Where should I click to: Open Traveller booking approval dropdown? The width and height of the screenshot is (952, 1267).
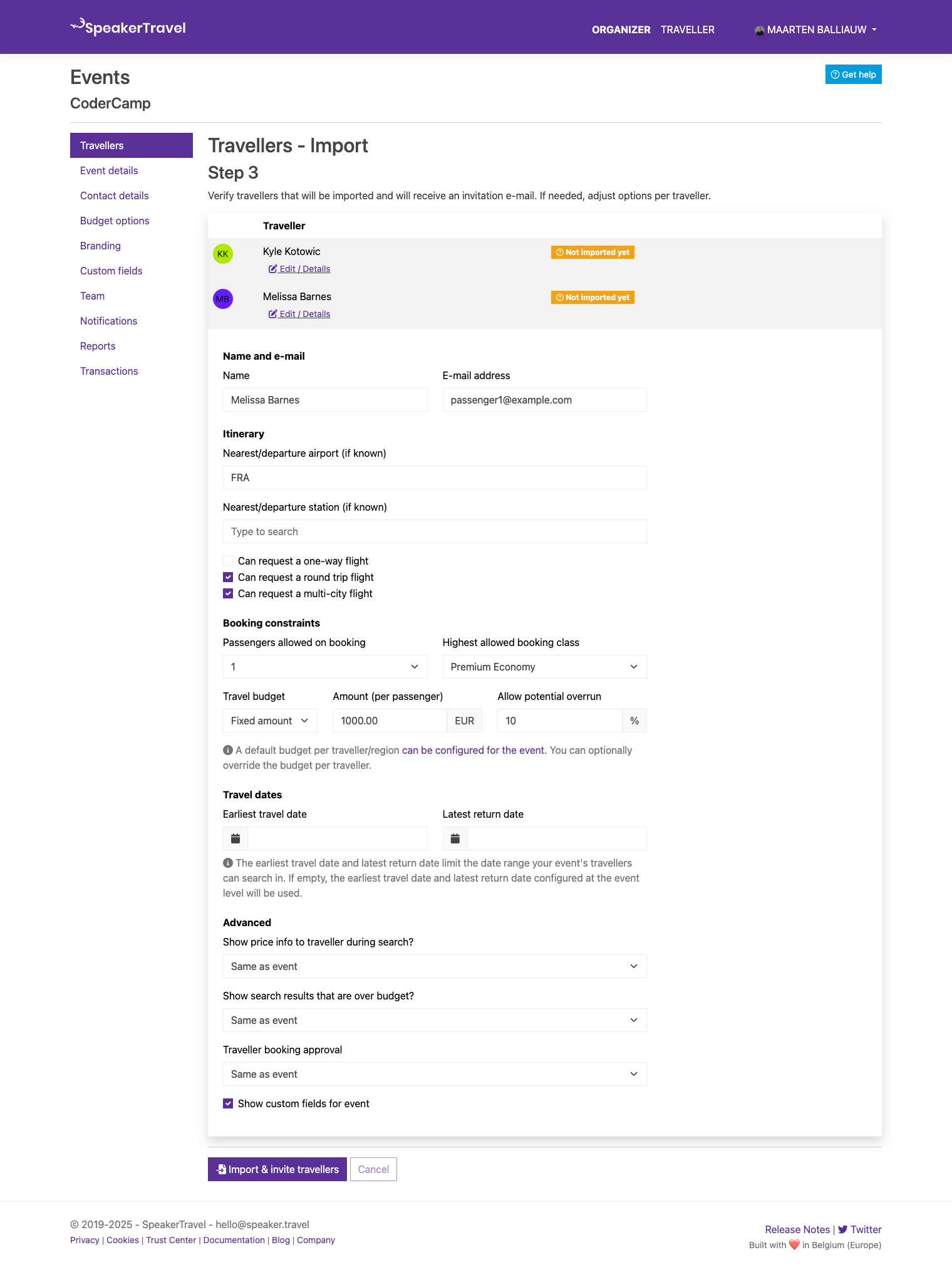(x=434, y=1074)
